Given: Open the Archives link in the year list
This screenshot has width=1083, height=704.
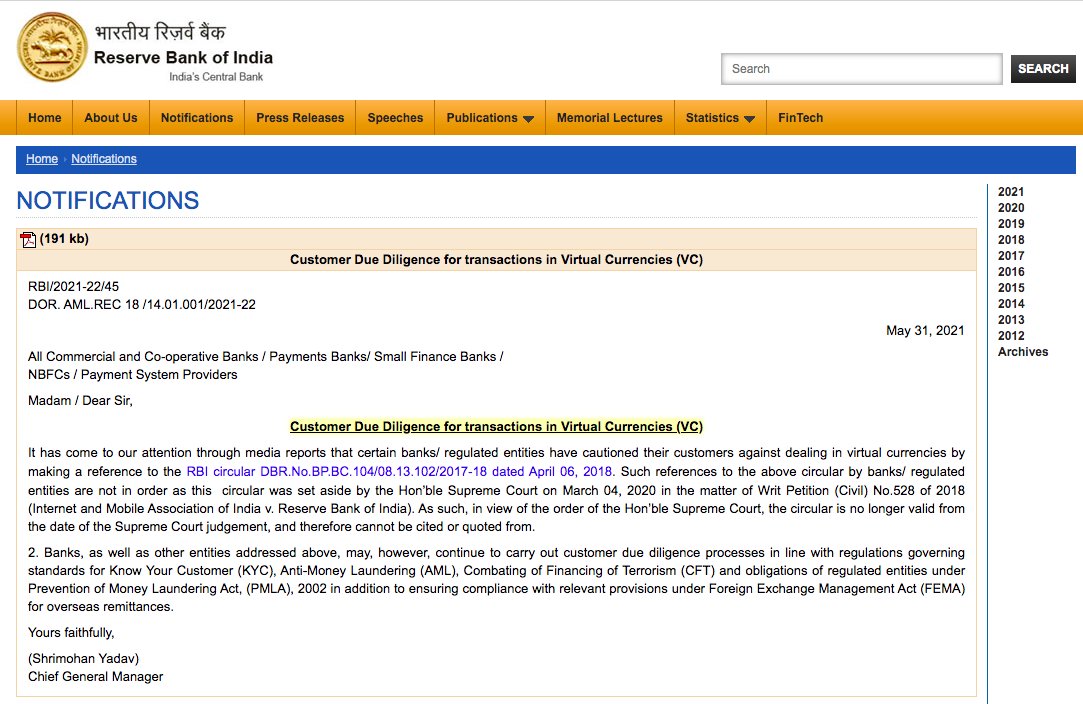Looking at the screenshot, I should (1023, 352).
